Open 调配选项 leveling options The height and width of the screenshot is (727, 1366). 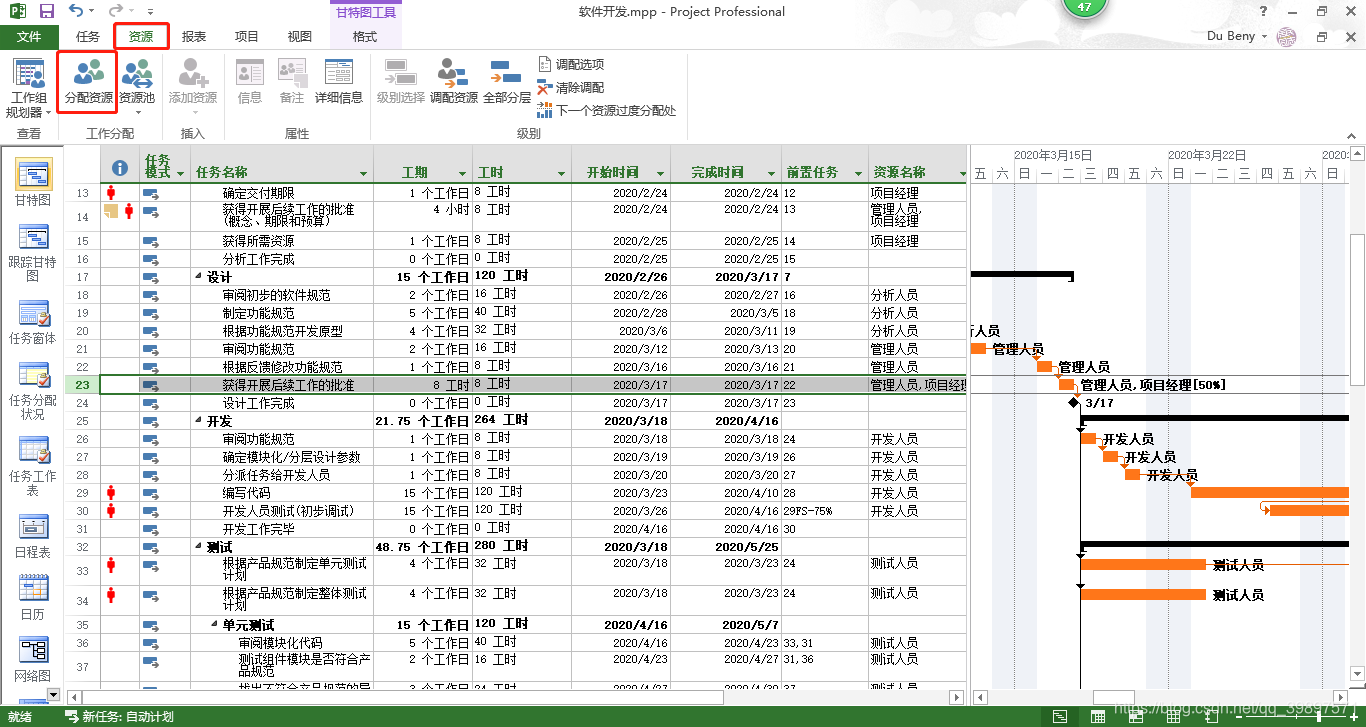571,64
